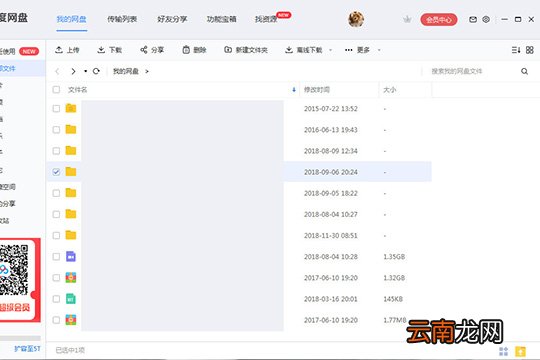
Task: Toggle the select-all checkbox in header
Action: point(56,90)
